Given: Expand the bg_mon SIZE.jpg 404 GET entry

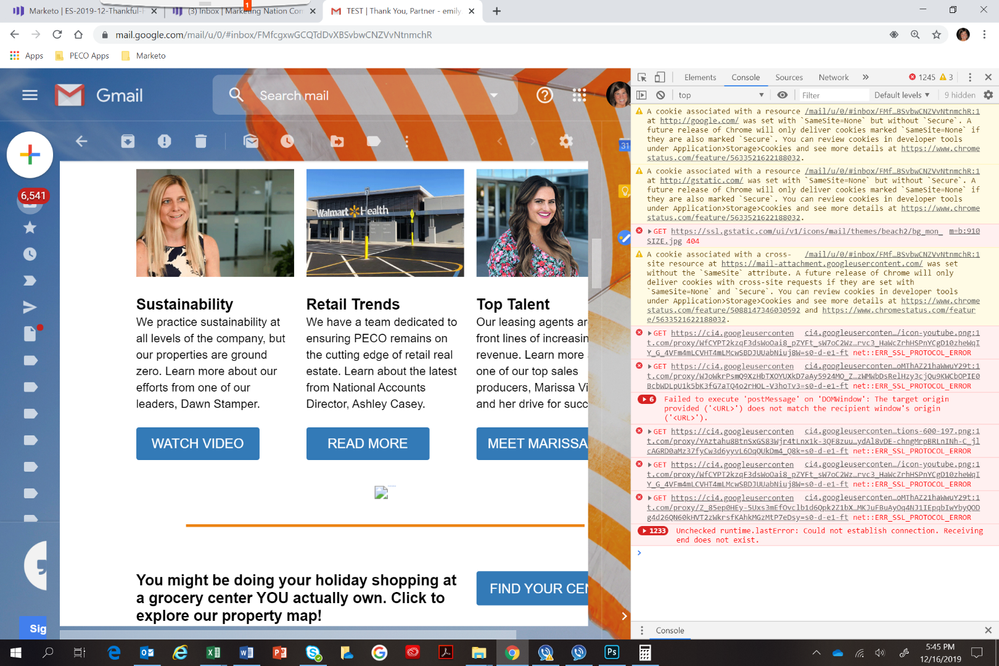Looking at the screenshot, I should tap(649, 231).
